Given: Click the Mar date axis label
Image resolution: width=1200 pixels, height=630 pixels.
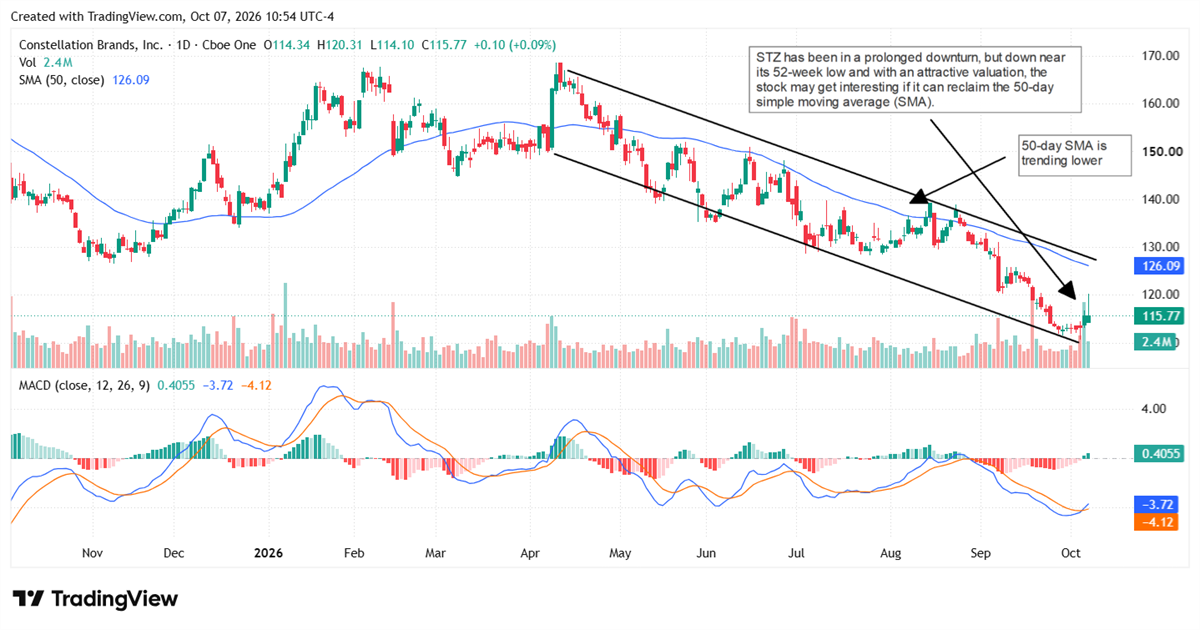Looking at the screenshot, I should point(435,552).
